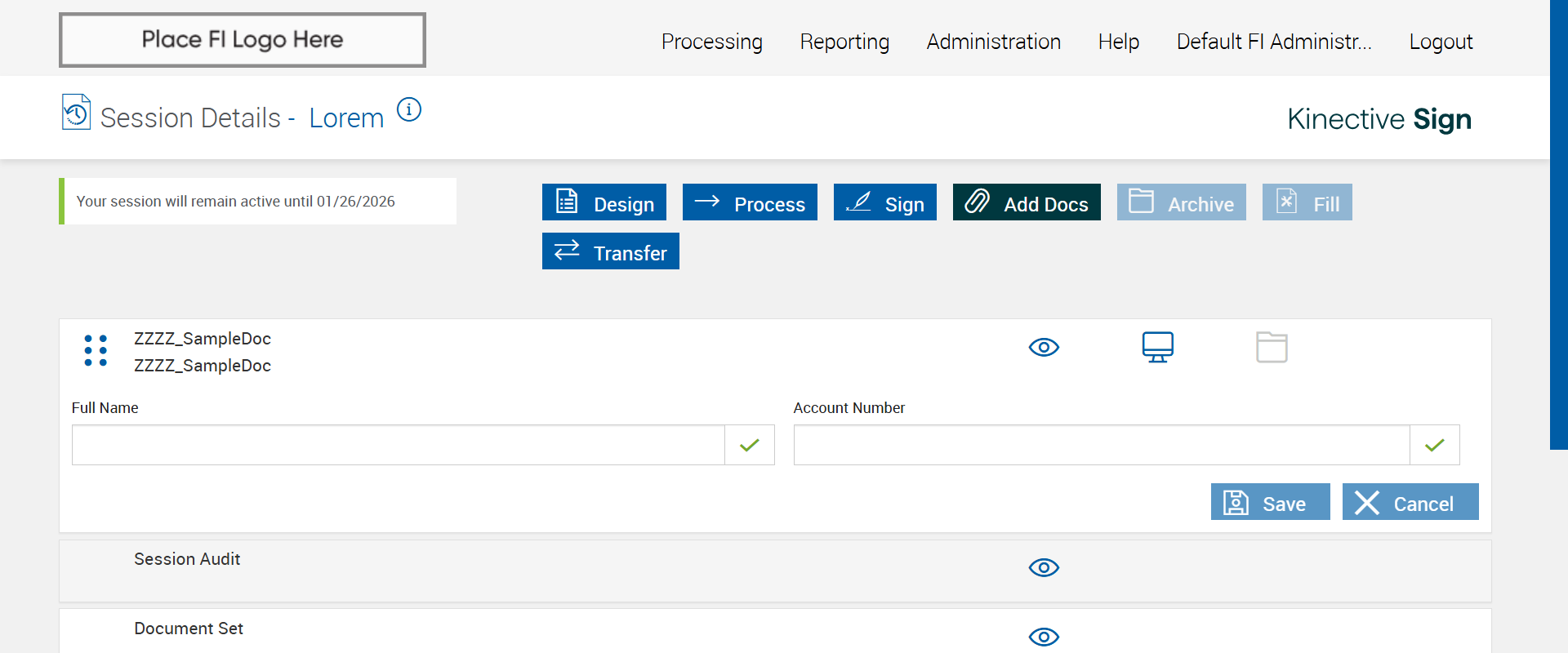1568x653 pixels.
Task: Open the Processing menu
Action: [711, 42]
